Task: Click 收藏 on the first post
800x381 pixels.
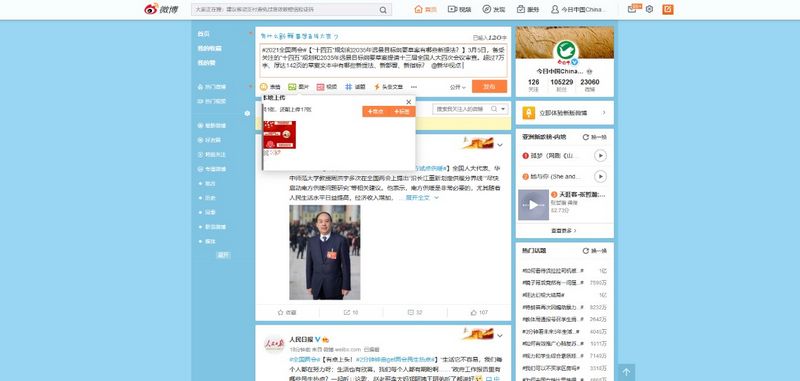Action: coord(287,312)
